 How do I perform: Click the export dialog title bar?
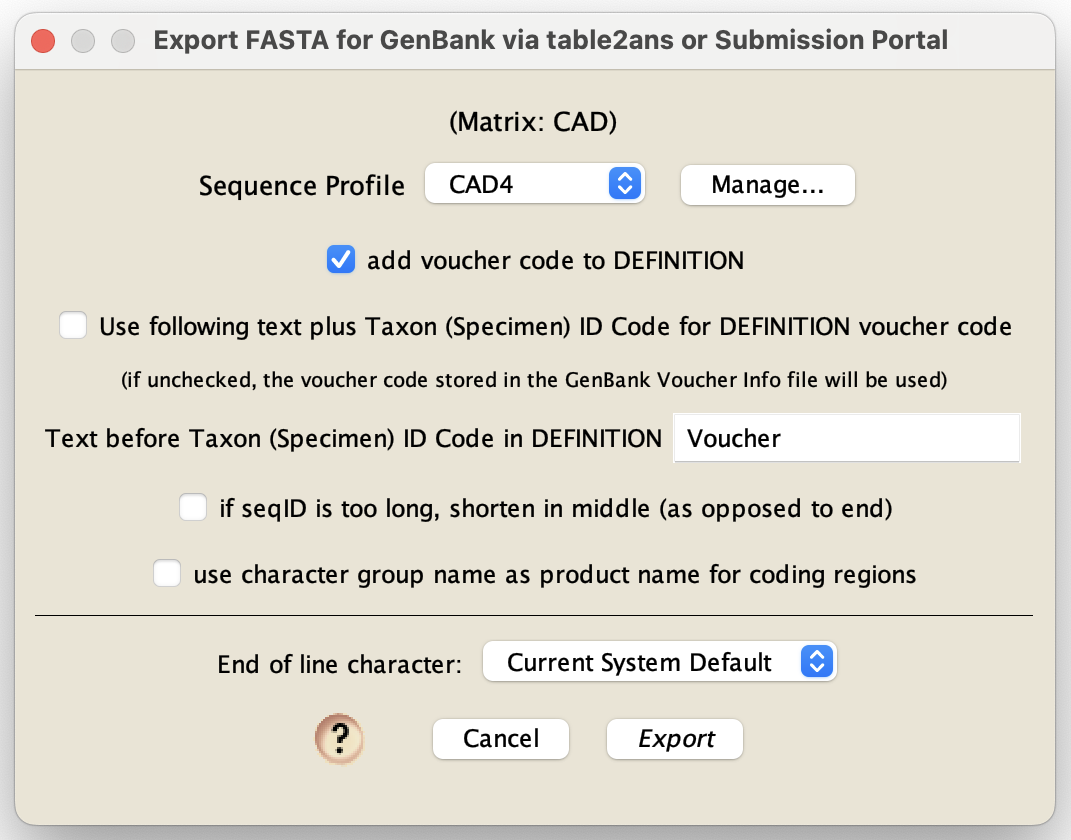pyautogui.click(x=549, y=40)
